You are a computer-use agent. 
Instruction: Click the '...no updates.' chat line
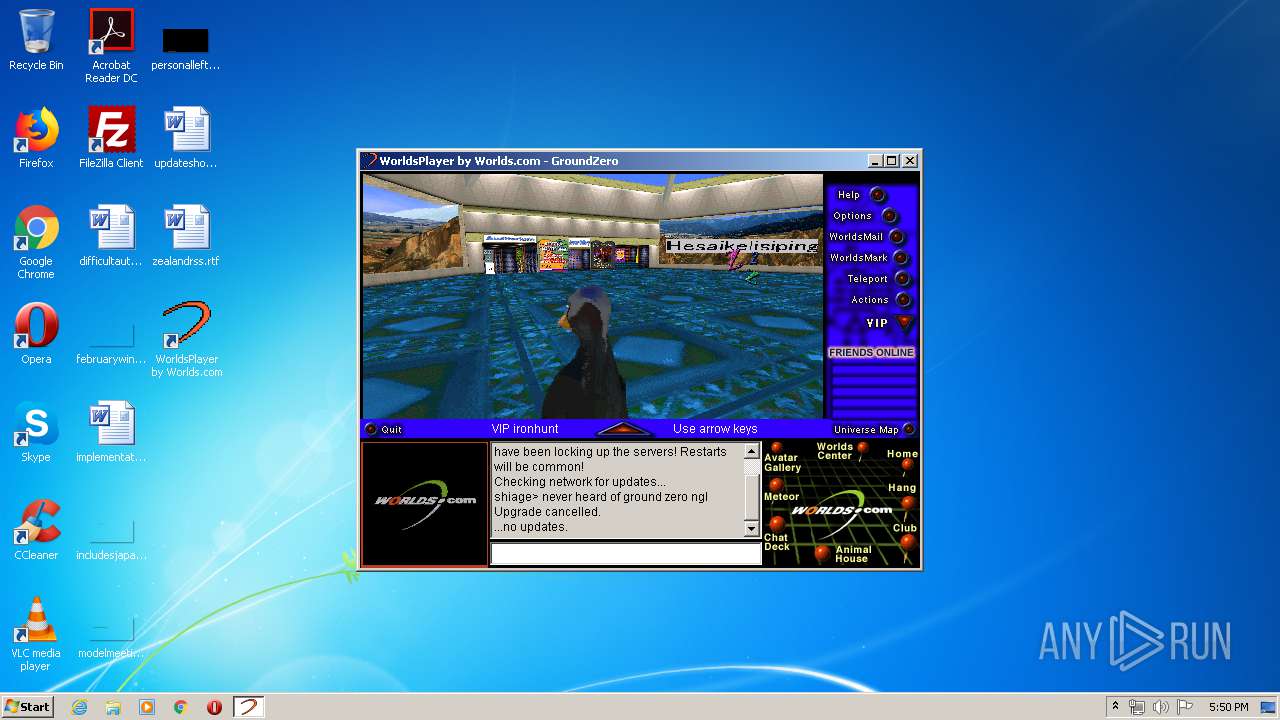[x=531, y=527]
